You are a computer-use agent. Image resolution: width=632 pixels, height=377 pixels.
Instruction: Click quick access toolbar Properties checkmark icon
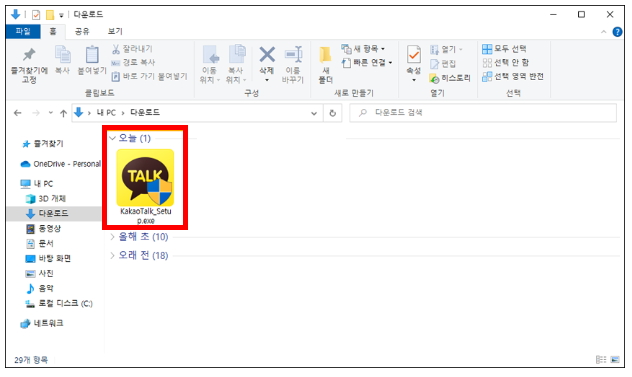point(36,15)
